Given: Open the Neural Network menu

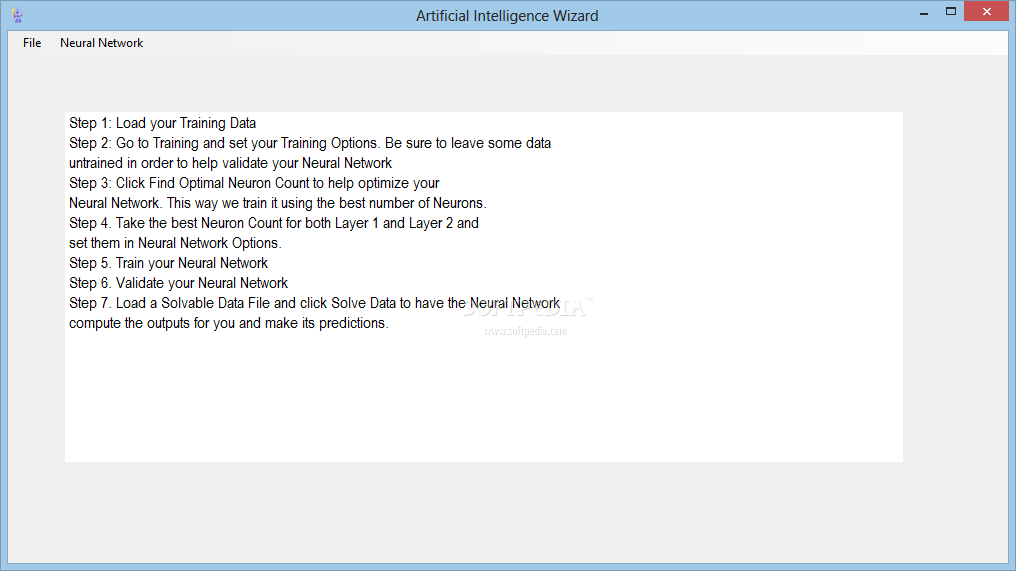Looking at the screenshot, I should coord(102,43).
